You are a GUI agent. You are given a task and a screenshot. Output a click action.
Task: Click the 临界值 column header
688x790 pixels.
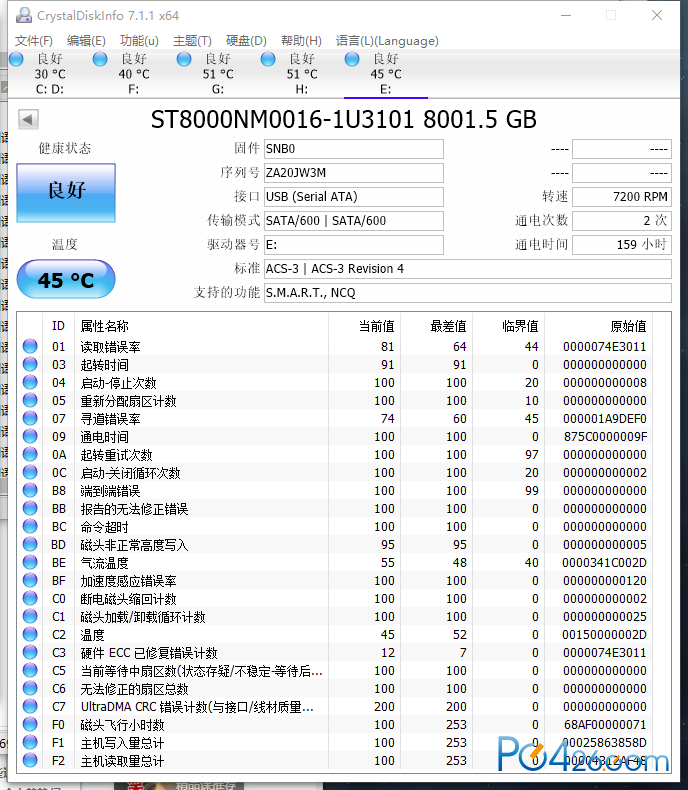(x=520, y=326)
